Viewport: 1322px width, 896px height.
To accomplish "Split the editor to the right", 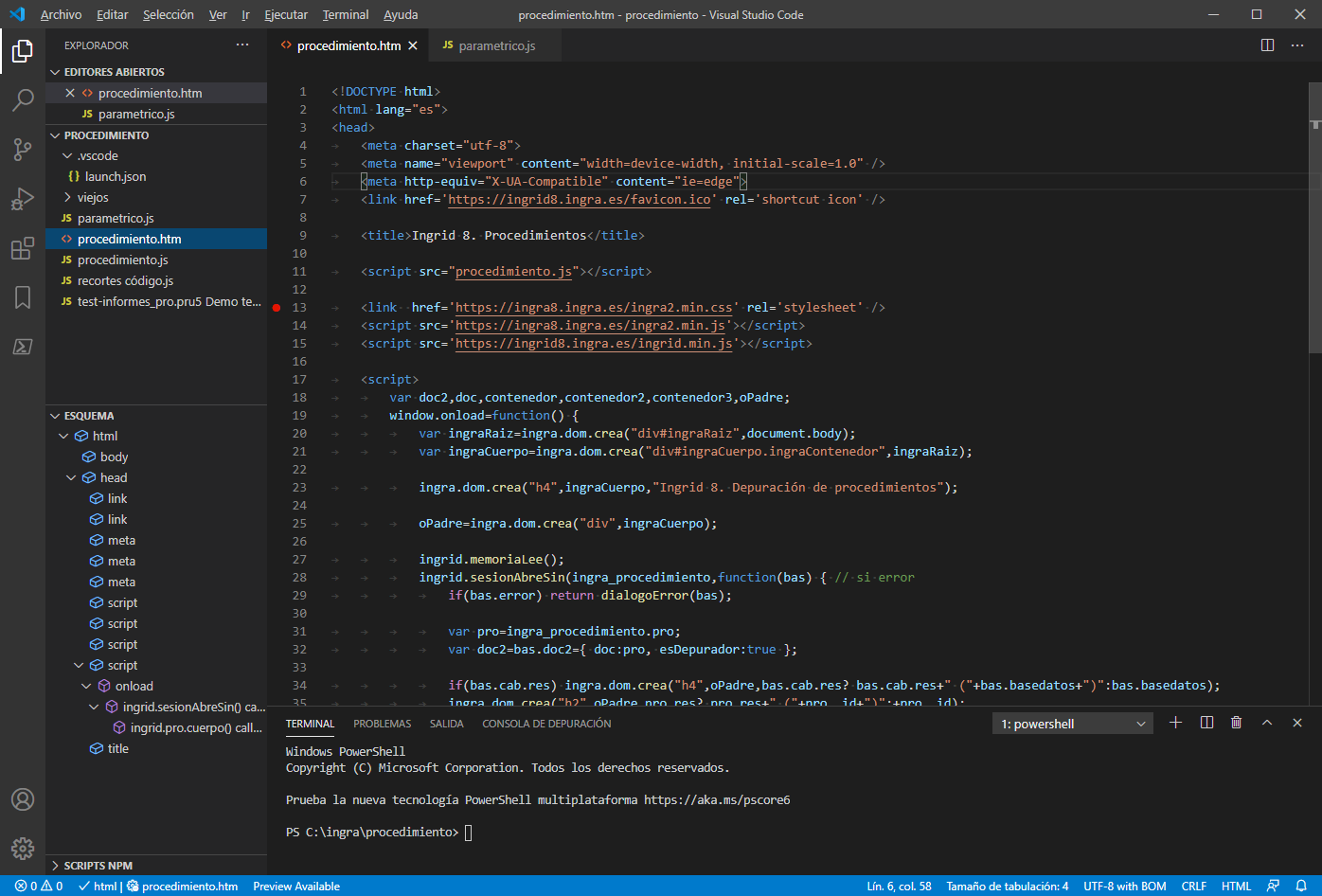I will (x=1268, y=45).
